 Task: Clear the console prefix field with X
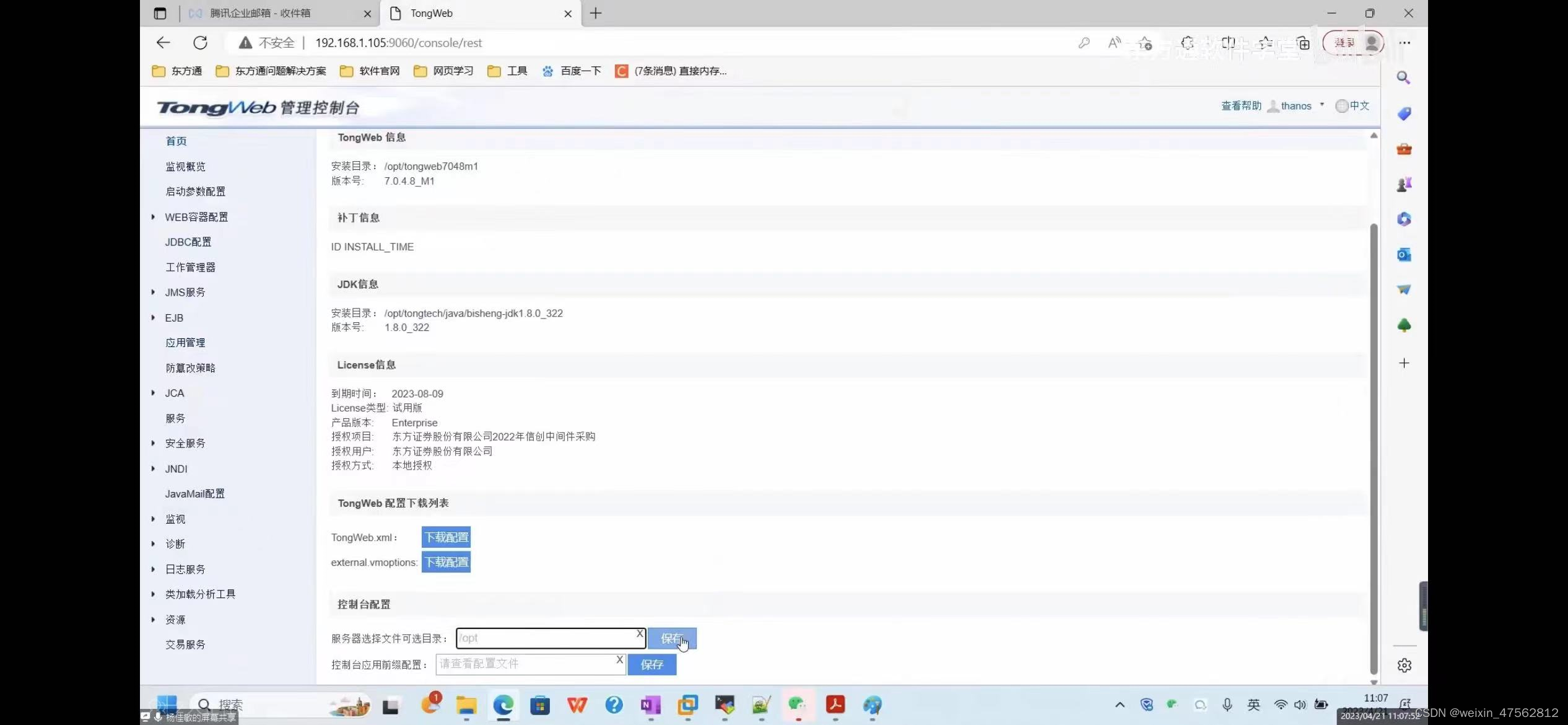[619, 659]
